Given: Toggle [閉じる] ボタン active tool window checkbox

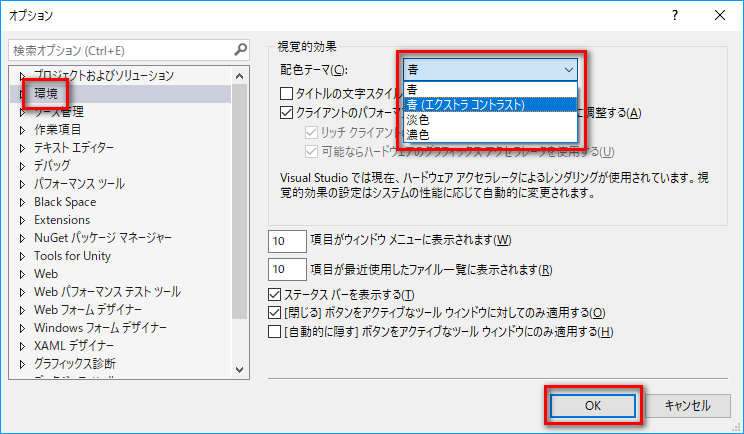Looking at the screenshot, I should pyautogui.click(x=274, y=313).
